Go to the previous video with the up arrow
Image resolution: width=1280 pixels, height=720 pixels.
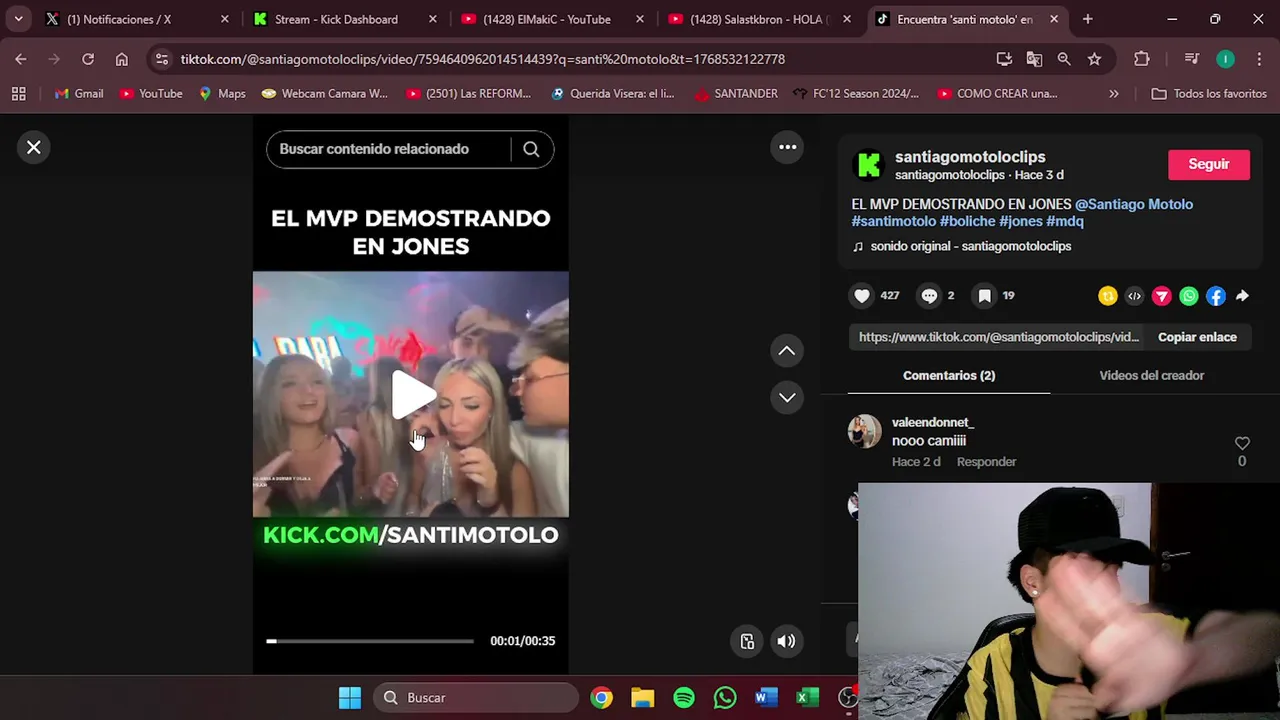click(787, 351)
